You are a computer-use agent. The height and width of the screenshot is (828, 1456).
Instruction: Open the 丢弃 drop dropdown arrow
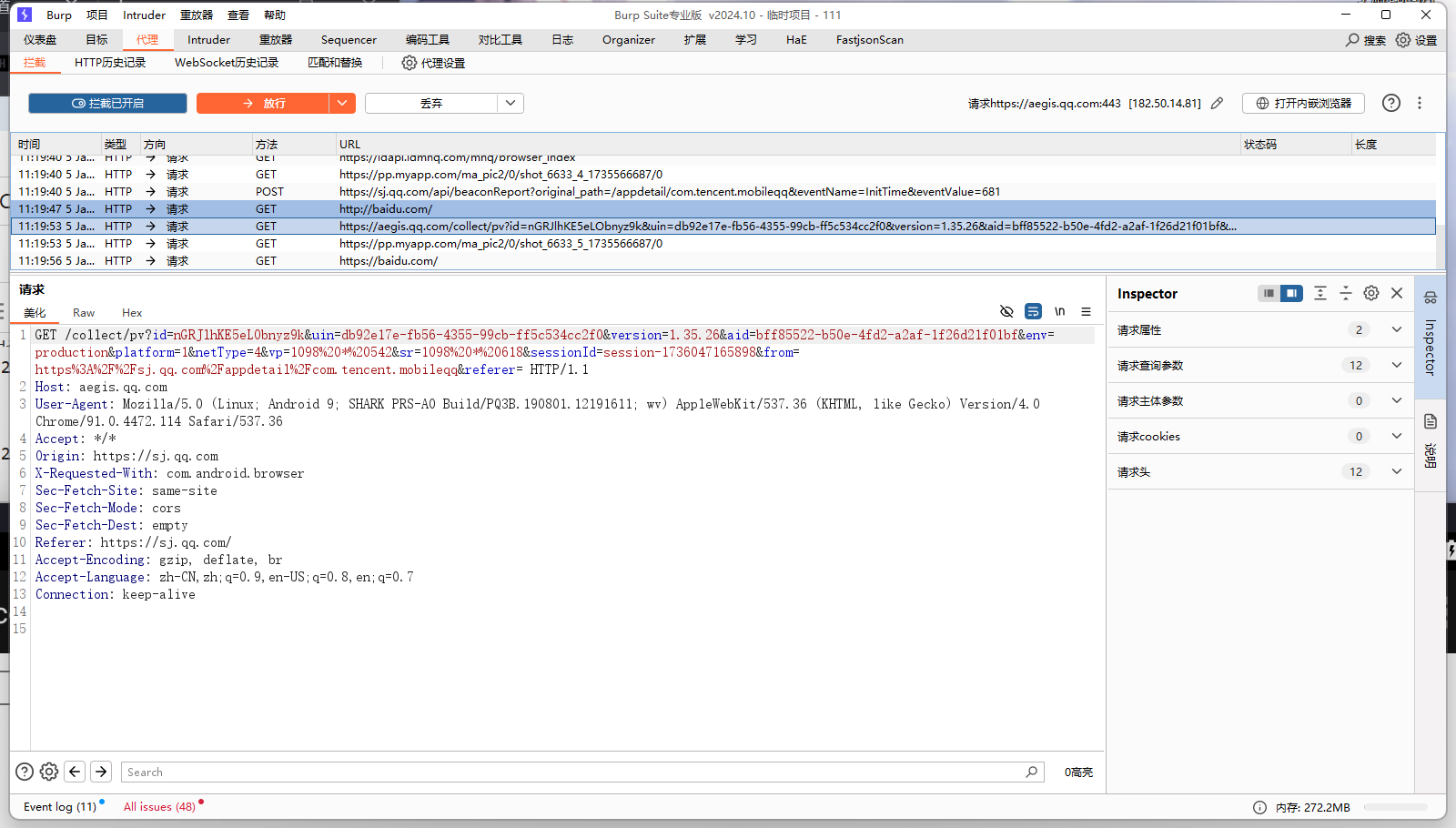(x=511, y=104)
